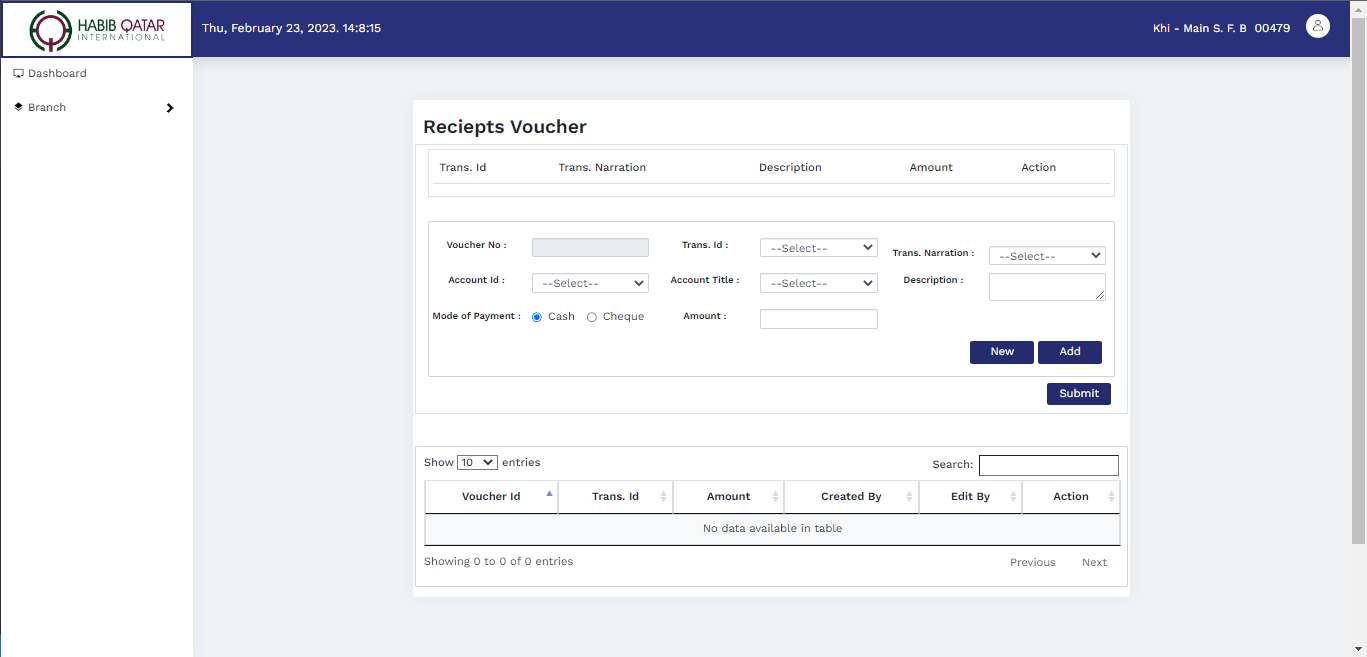Focus the table Search box

click(x=1048, y=465)
